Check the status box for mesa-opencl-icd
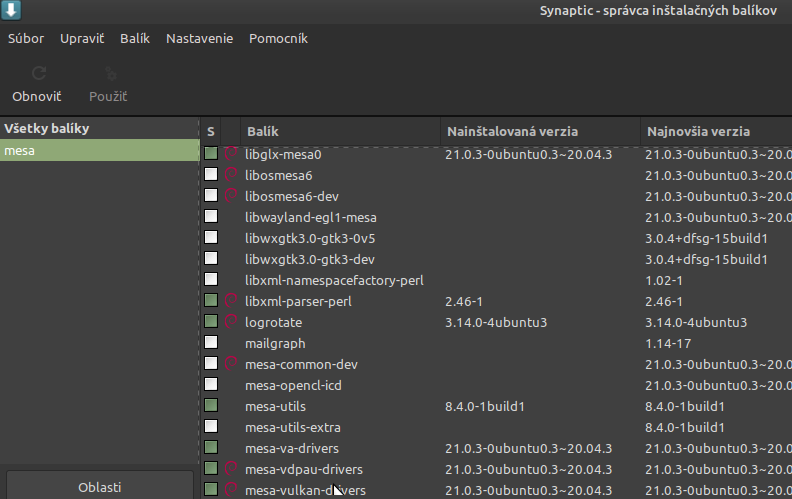 click(x=211, y=385)
